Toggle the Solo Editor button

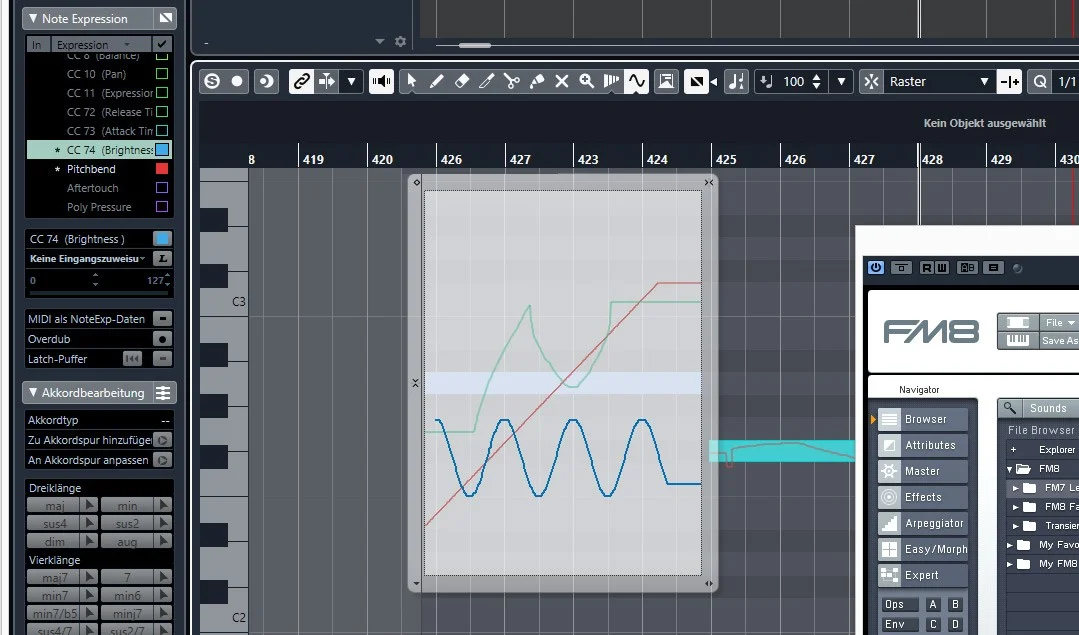tap(212, 81)
